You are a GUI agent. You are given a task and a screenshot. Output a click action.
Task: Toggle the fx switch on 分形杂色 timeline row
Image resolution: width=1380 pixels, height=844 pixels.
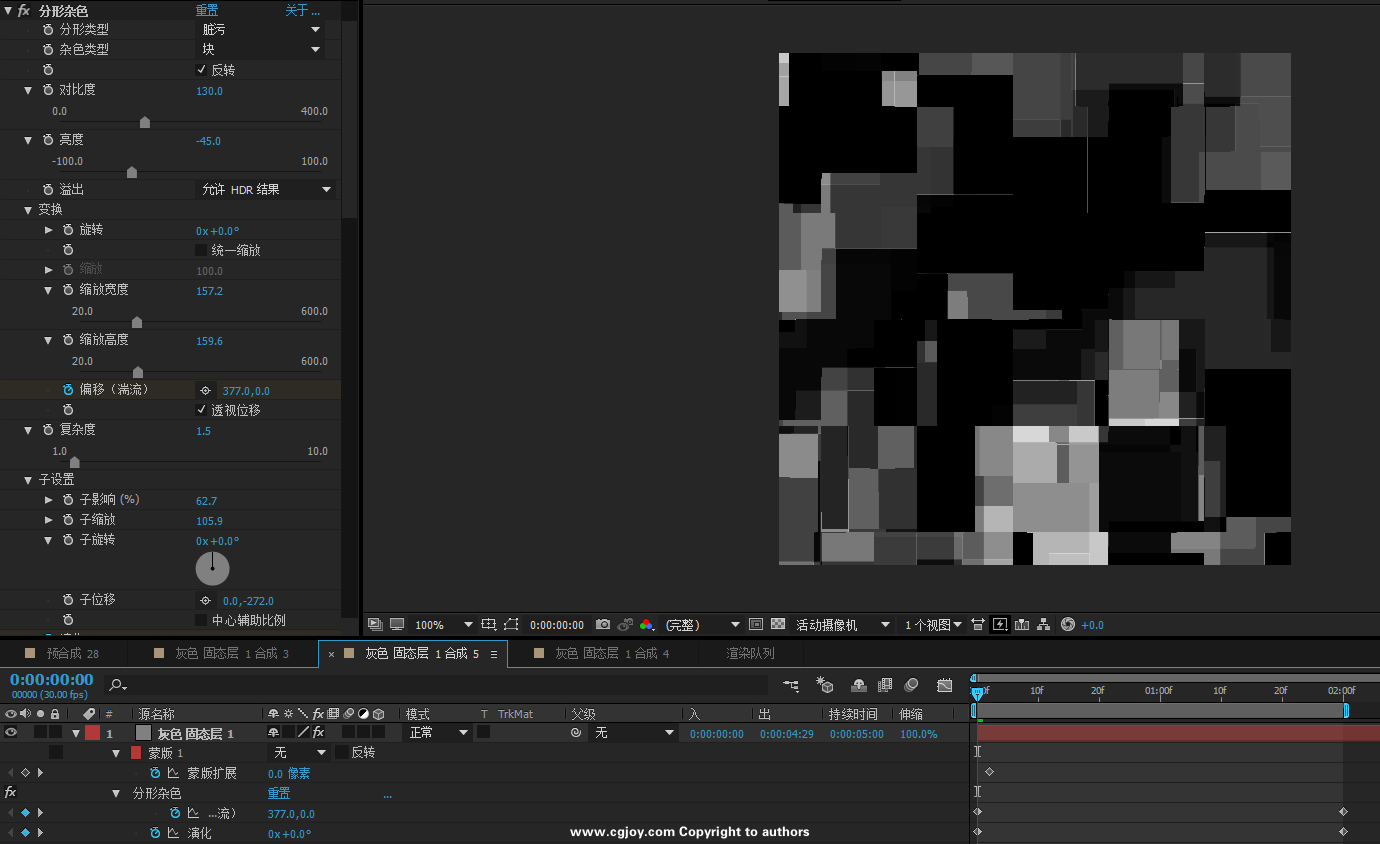[11, 792]
